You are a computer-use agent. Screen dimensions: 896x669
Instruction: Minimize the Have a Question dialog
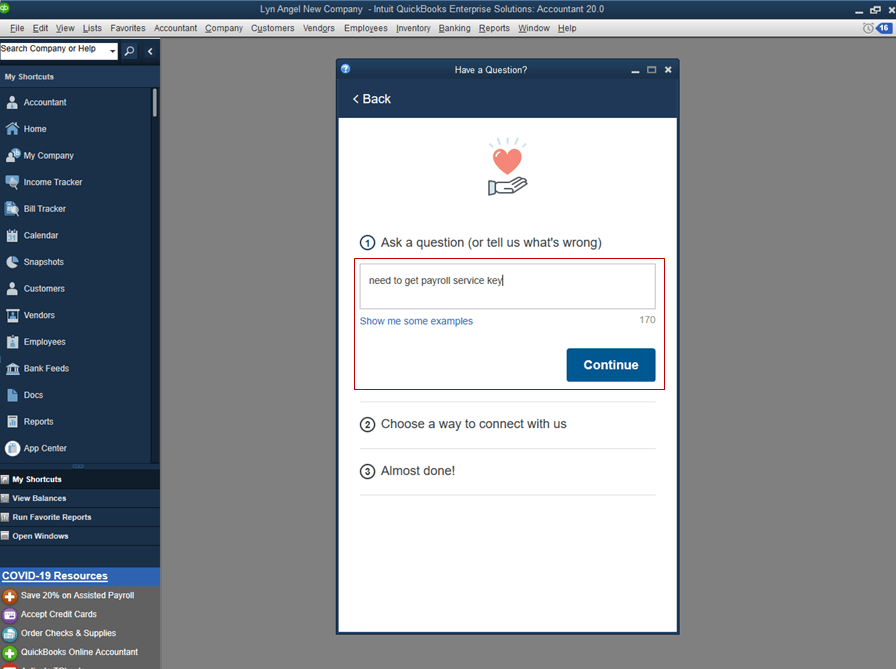click(635, 70)
